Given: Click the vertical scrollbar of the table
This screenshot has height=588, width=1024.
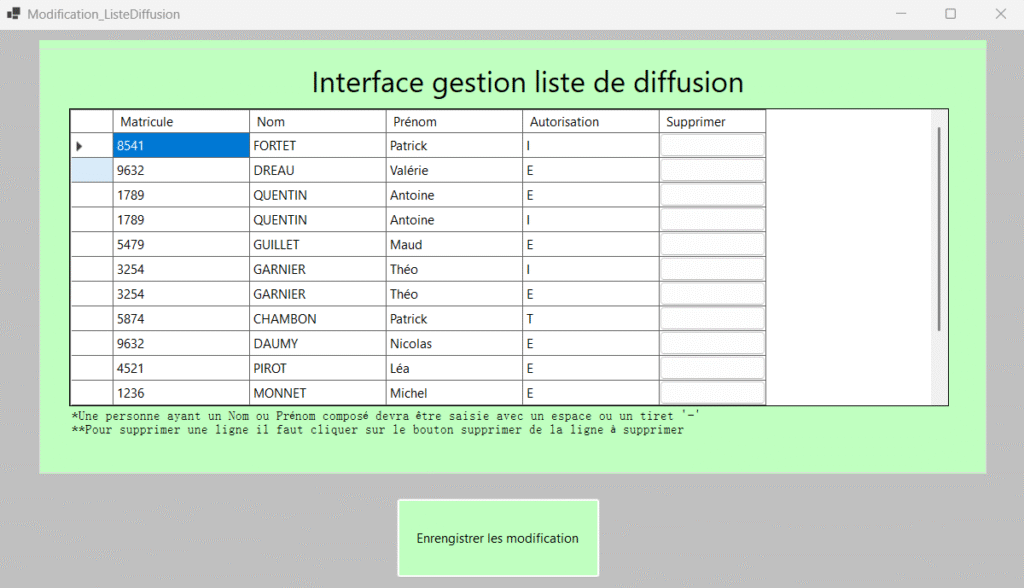Looking at the screenshot, I should tap(938, 230).
